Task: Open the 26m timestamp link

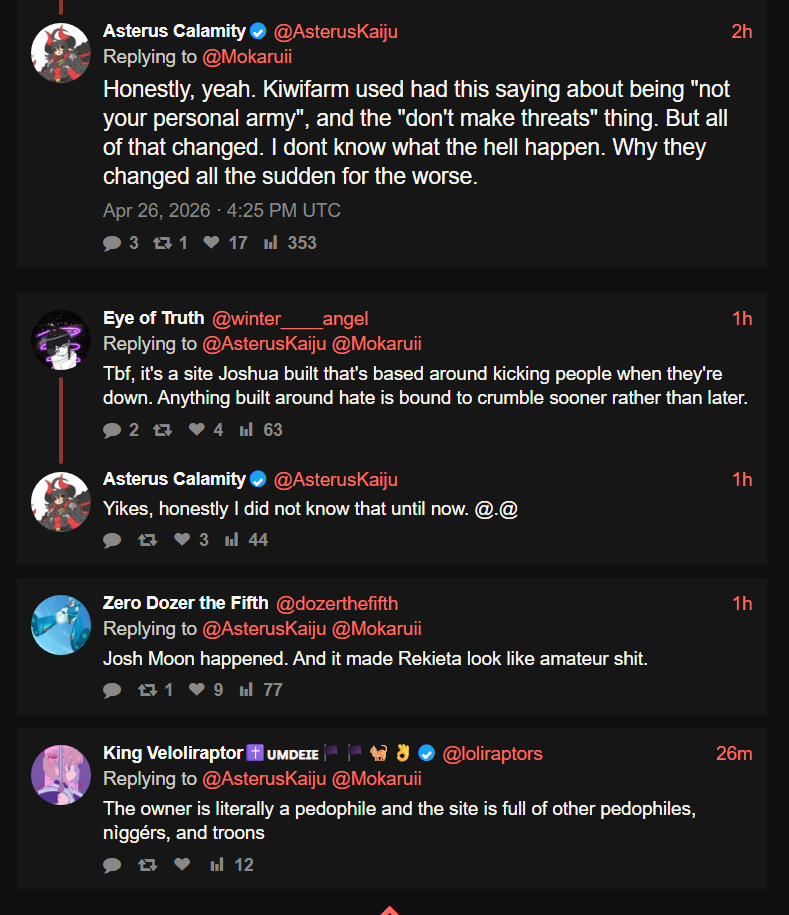Action: point(734,753)
